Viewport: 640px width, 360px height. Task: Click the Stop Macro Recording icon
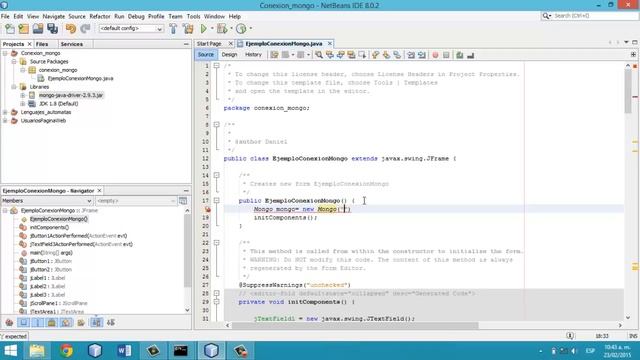(446, 55)
